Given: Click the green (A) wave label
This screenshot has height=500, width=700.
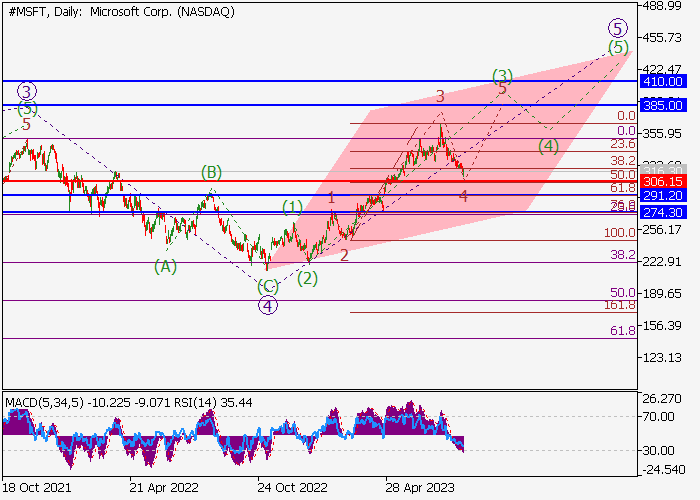Looking at the screenshot, I should click(x=166, y=267).
